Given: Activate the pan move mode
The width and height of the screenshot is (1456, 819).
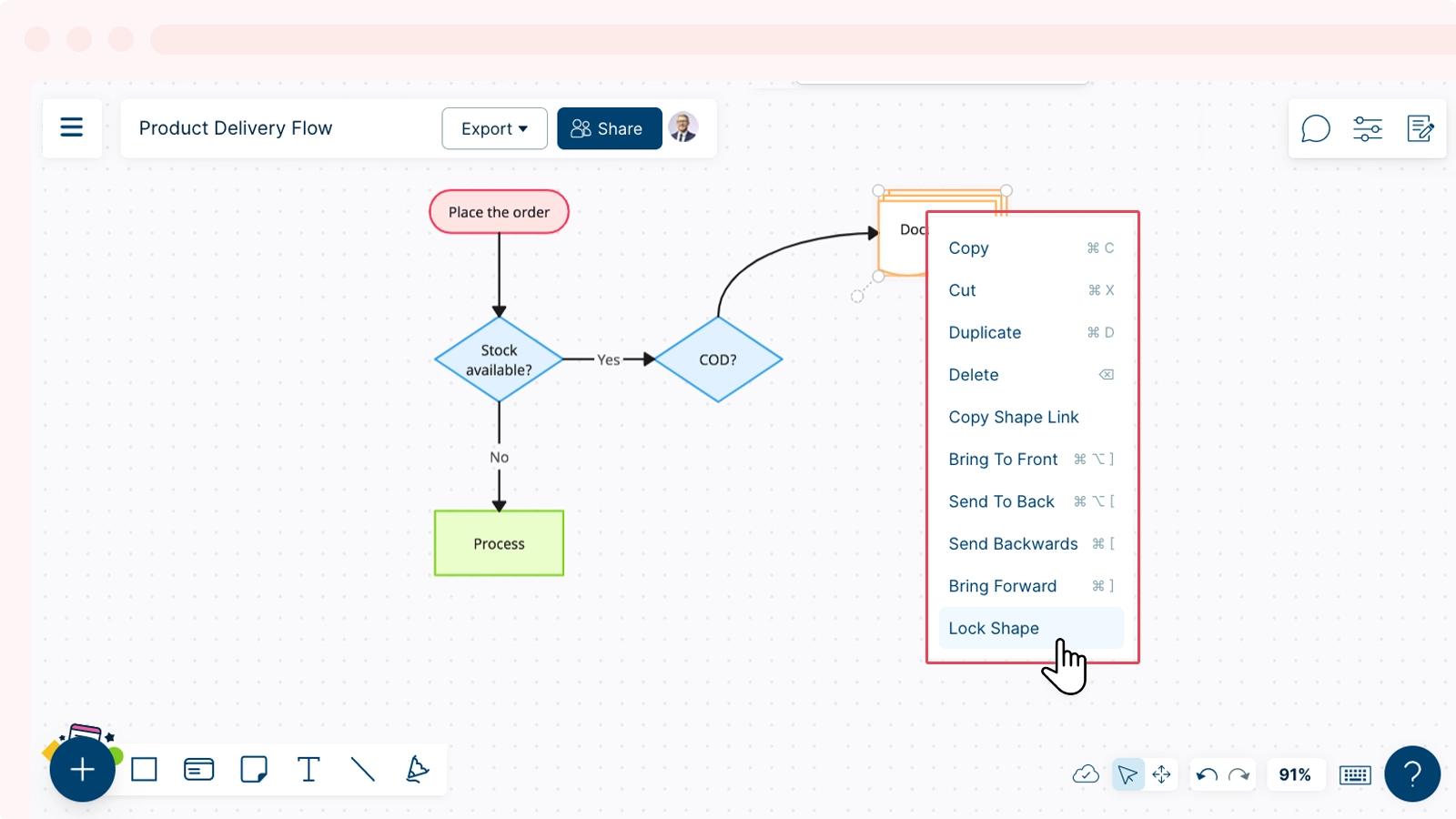Looking at the screenshot, I should [x=1161, y=774].
